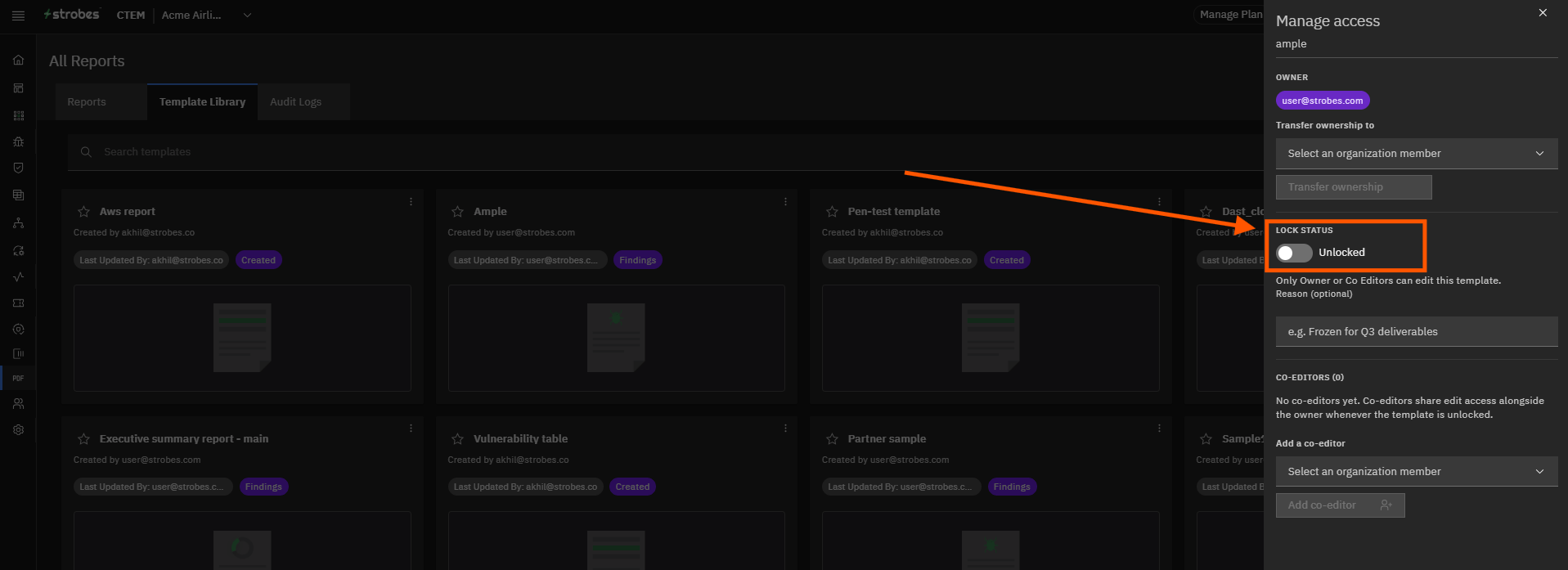
Task: Click the search magnifier icon
Action: 86,152
